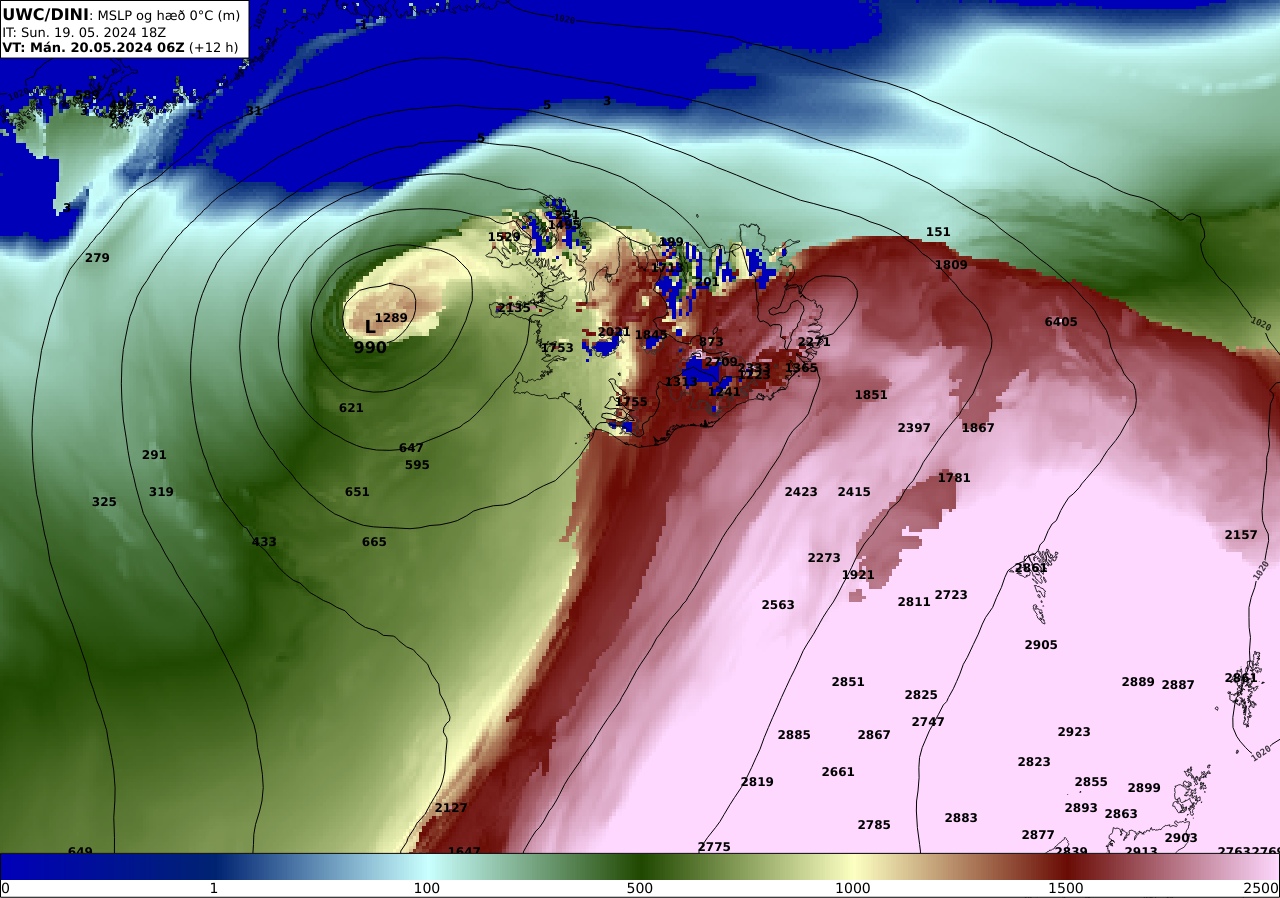Click the 2867 value on the map
This screenshot has height=898, width=1280.
click(x=874, y=735)
